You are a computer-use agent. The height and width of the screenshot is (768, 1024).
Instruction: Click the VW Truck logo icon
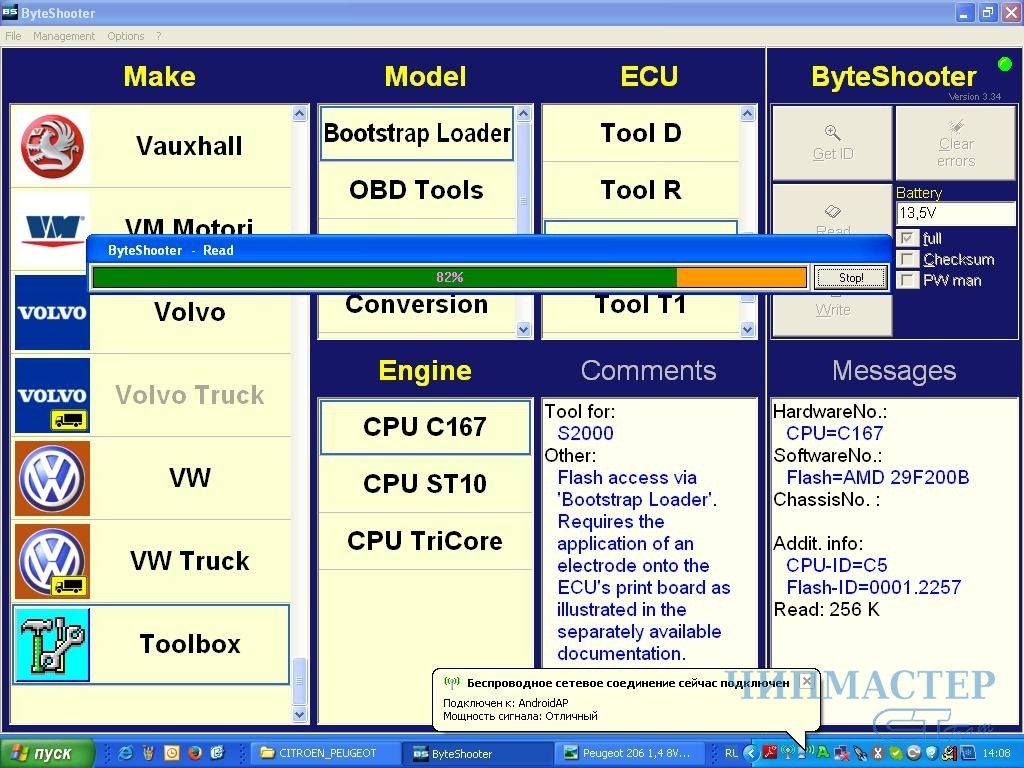(52, 561)
